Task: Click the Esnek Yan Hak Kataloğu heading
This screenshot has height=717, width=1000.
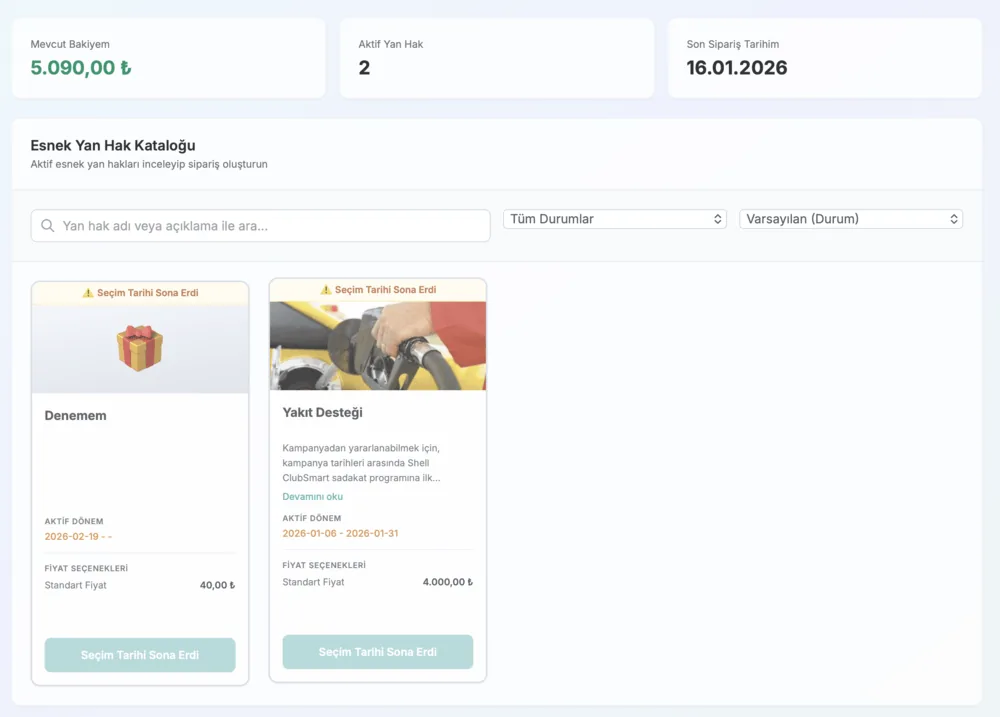Action: (x=113, y=145)
